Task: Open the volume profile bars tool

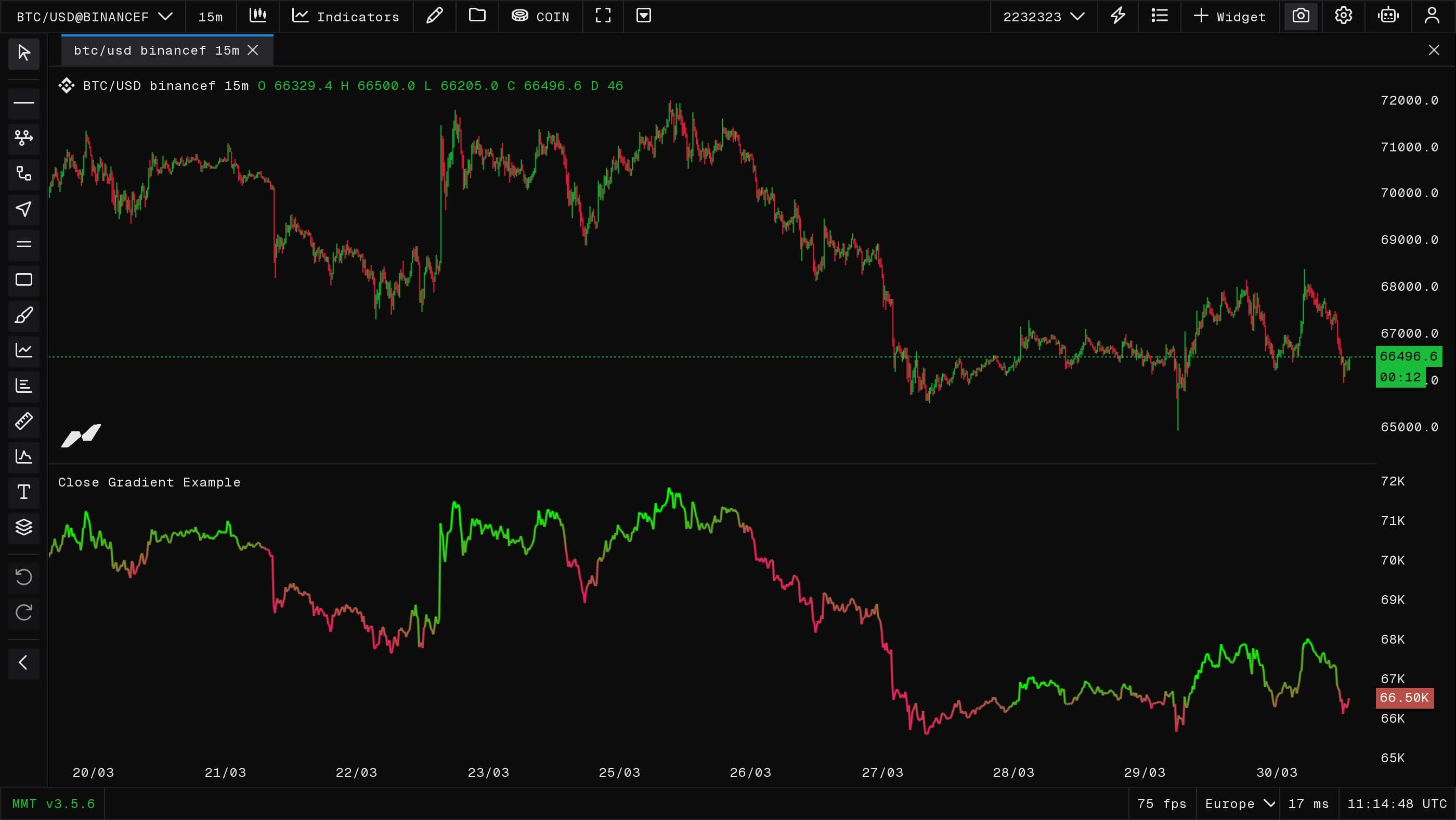Action: [24, 386]
